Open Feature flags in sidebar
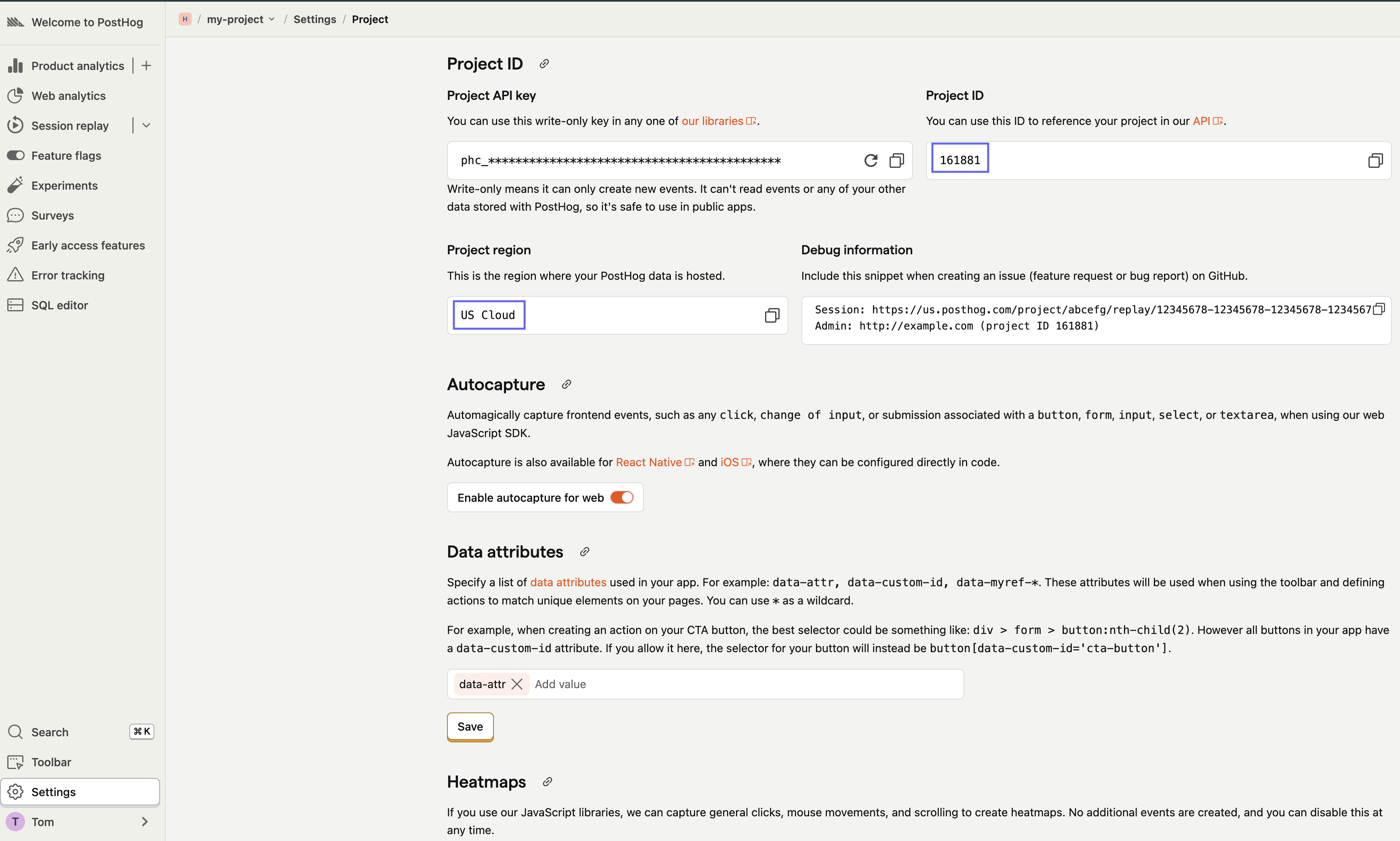Viewport: 1400px width, 841px height. click(66, 156)
